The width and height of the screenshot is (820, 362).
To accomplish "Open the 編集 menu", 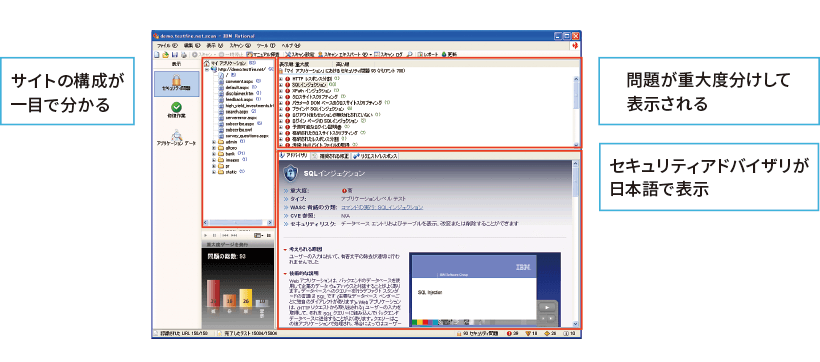I will click(x=192, y=46).
